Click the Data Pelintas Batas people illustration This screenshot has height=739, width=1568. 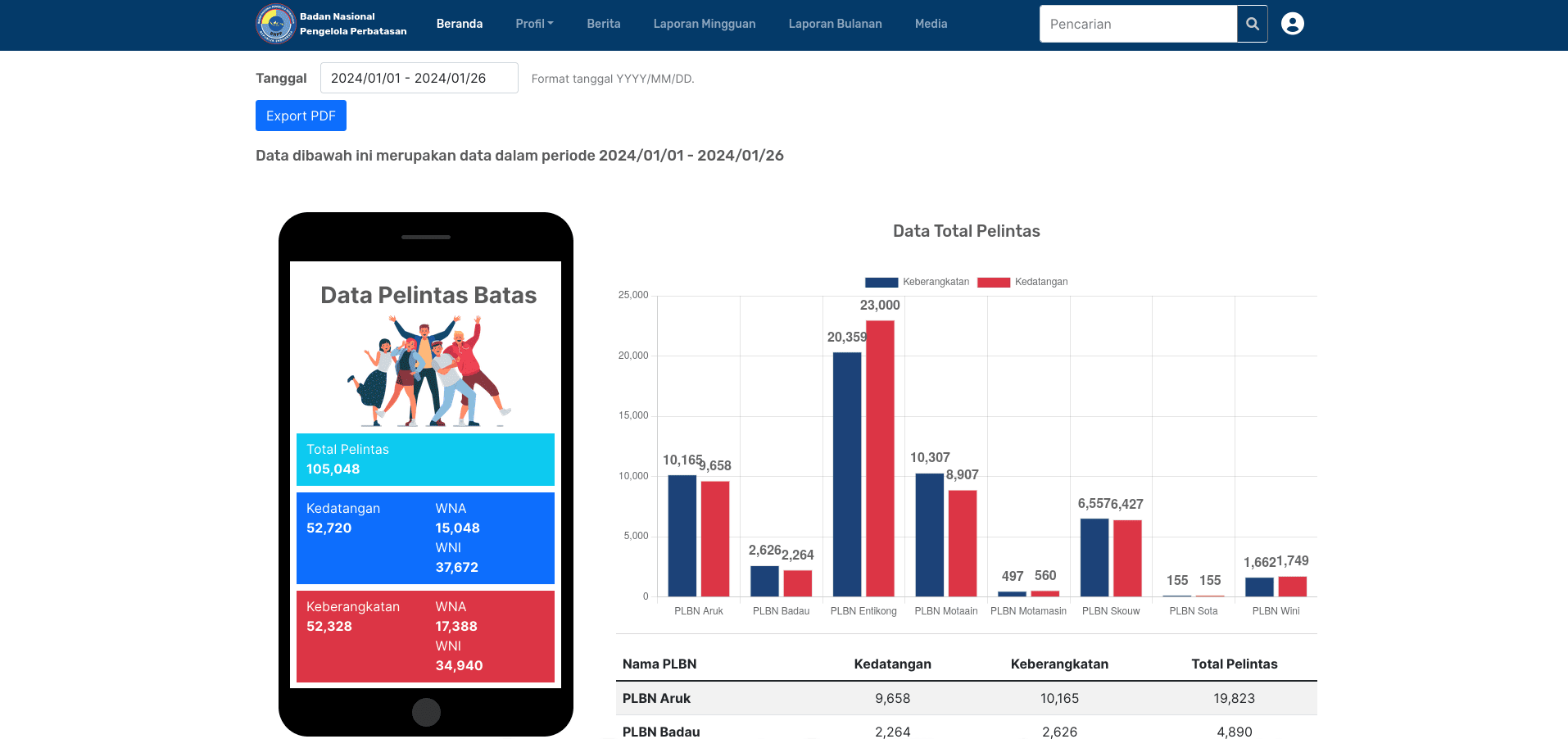coord(429,371)
